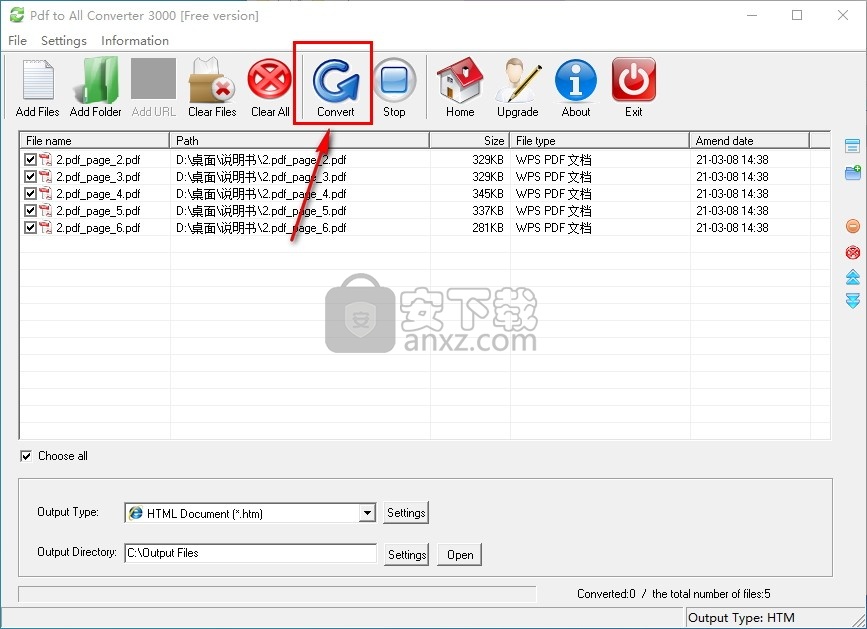Screen dimensions: 867x629
Task: Uncheck the 2.pdf_page_6.pdf checkbox
Action: click(x=30, y=228)
